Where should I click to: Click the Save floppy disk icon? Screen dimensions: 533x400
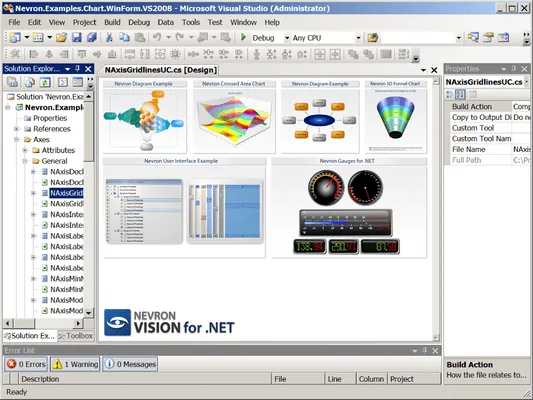(x=76, y=37)
